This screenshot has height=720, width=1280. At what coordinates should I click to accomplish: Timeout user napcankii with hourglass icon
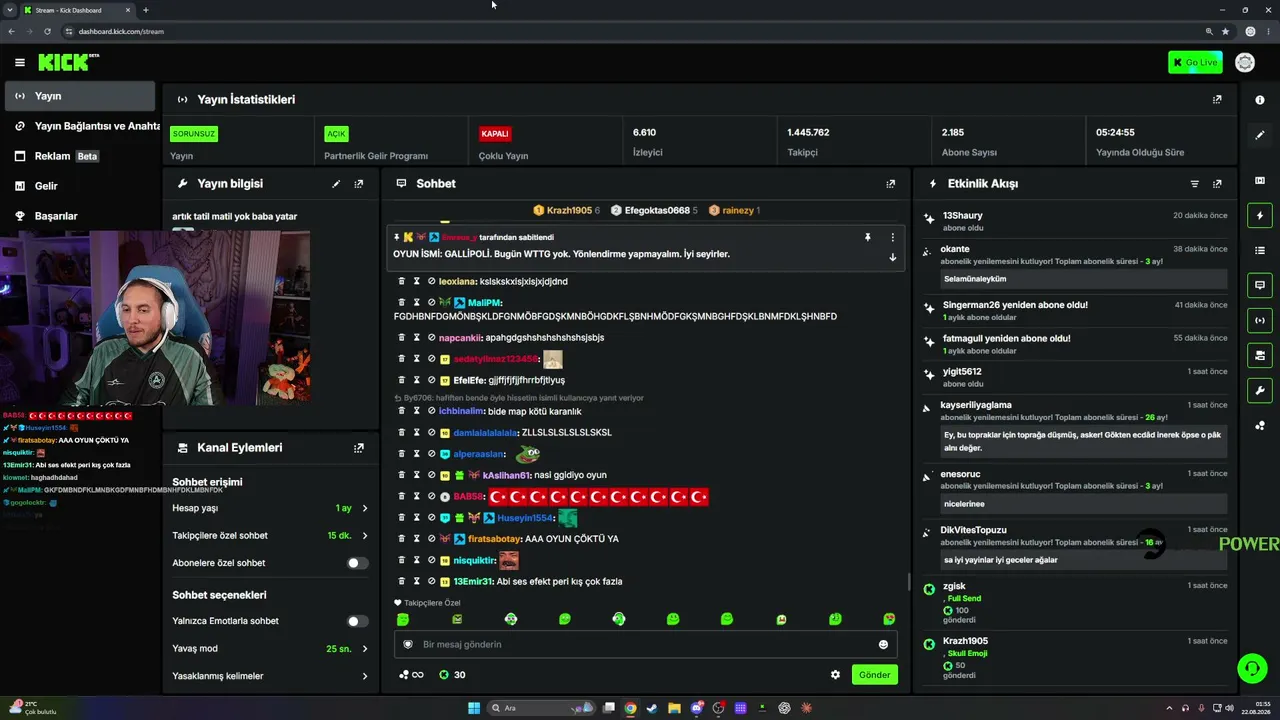tap(417, 338)
